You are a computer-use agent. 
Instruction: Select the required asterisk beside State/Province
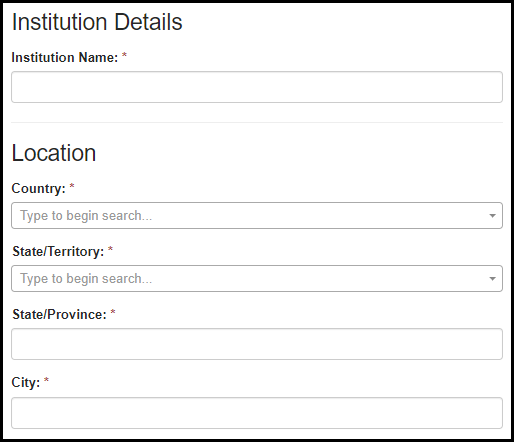[x=113, y=312]
